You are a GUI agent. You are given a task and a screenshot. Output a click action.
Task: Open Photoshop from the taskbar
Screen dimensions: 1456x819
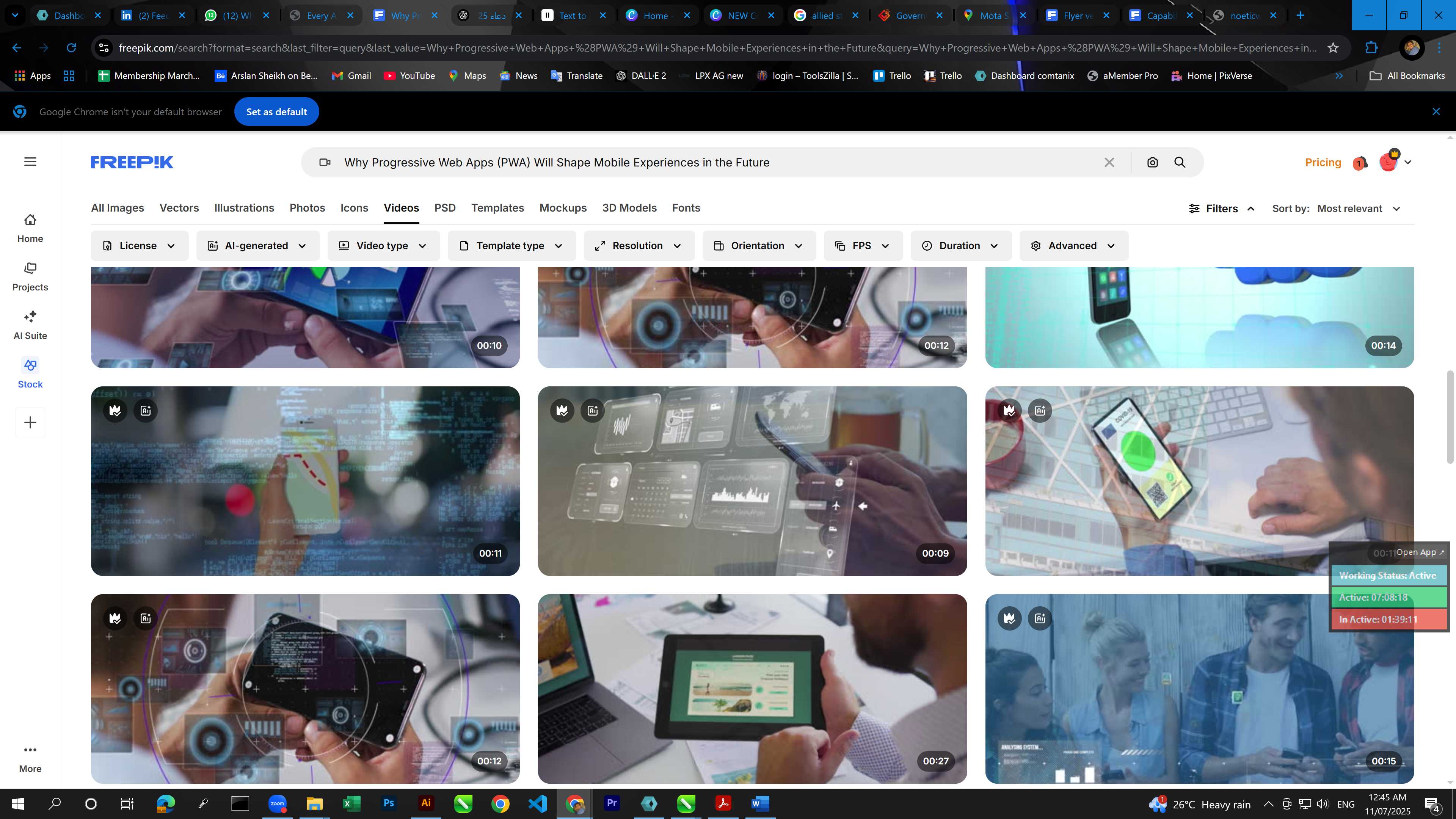(x=389, y=803)
